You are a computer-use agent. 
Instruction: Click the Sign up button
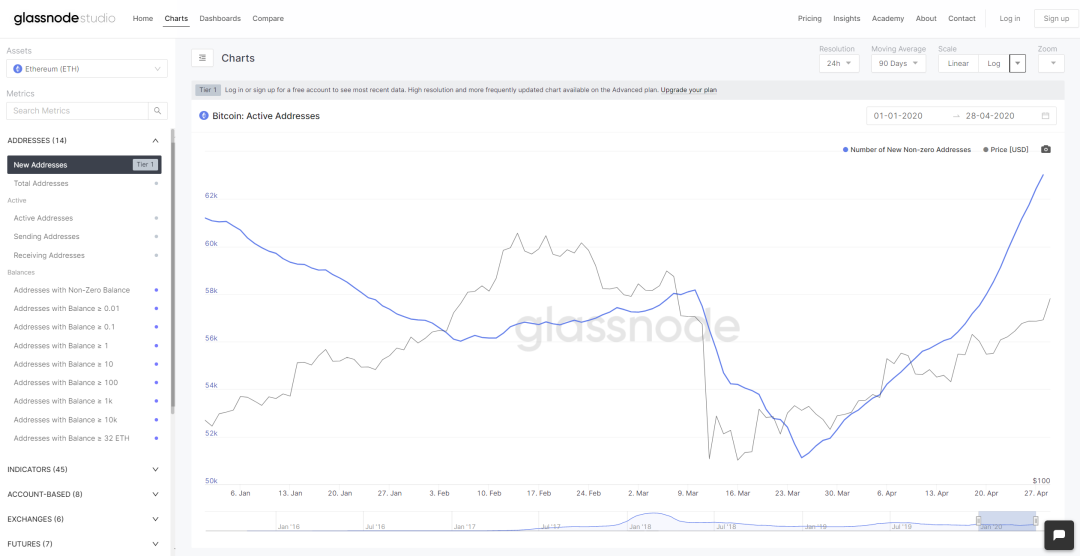(x=1056, y=19)
